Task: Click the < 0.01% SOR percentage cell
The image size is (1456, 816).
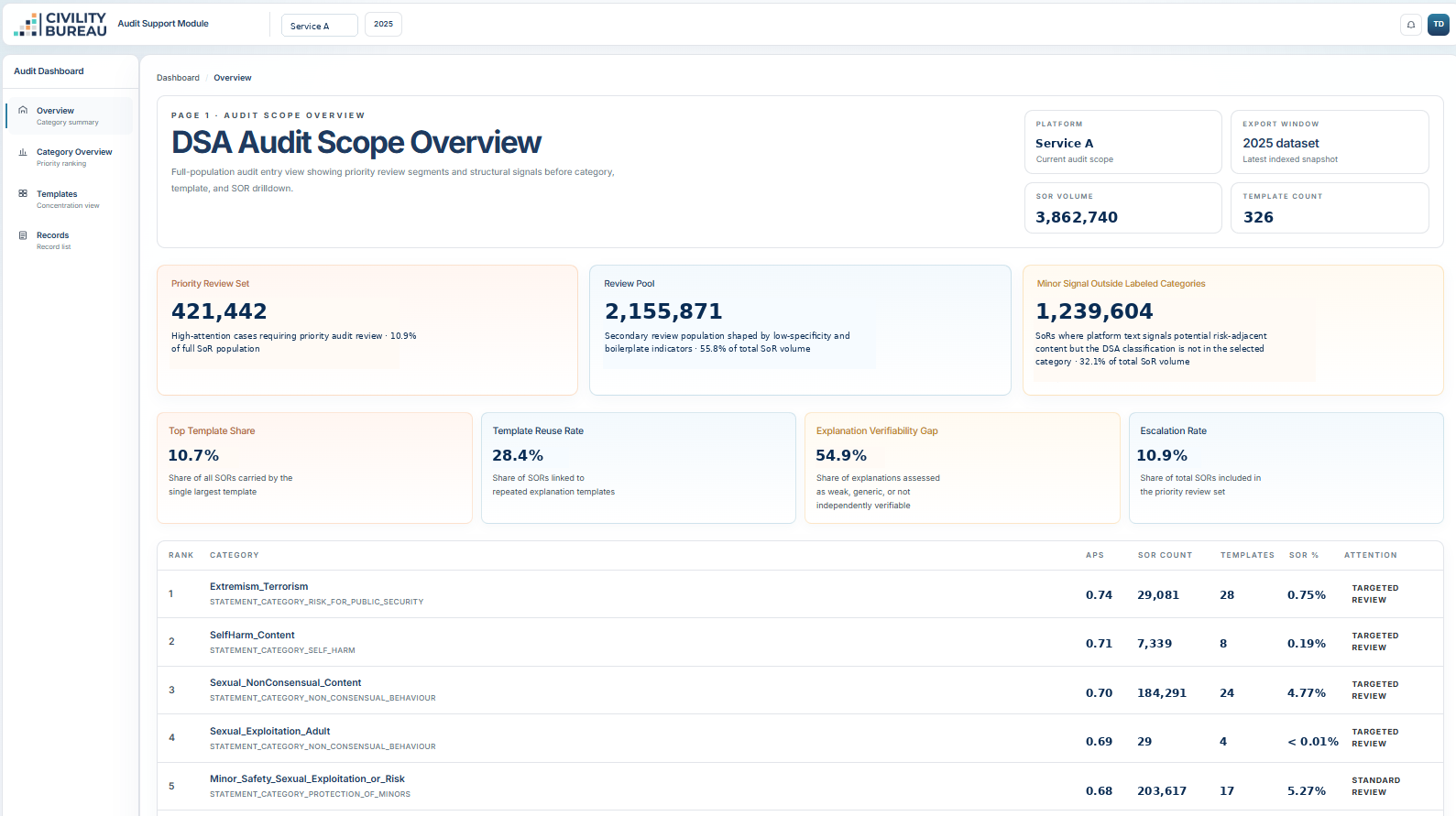Action: tap(1313, 742)
